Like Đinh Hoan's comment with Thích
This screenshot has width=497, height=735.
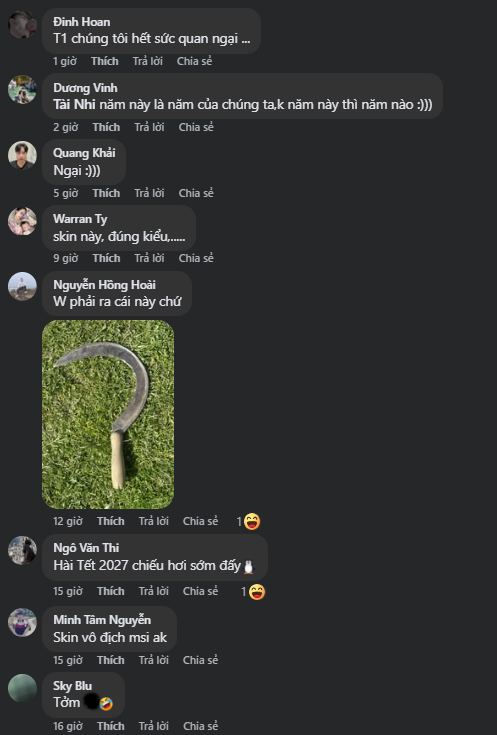coord(105,61)
